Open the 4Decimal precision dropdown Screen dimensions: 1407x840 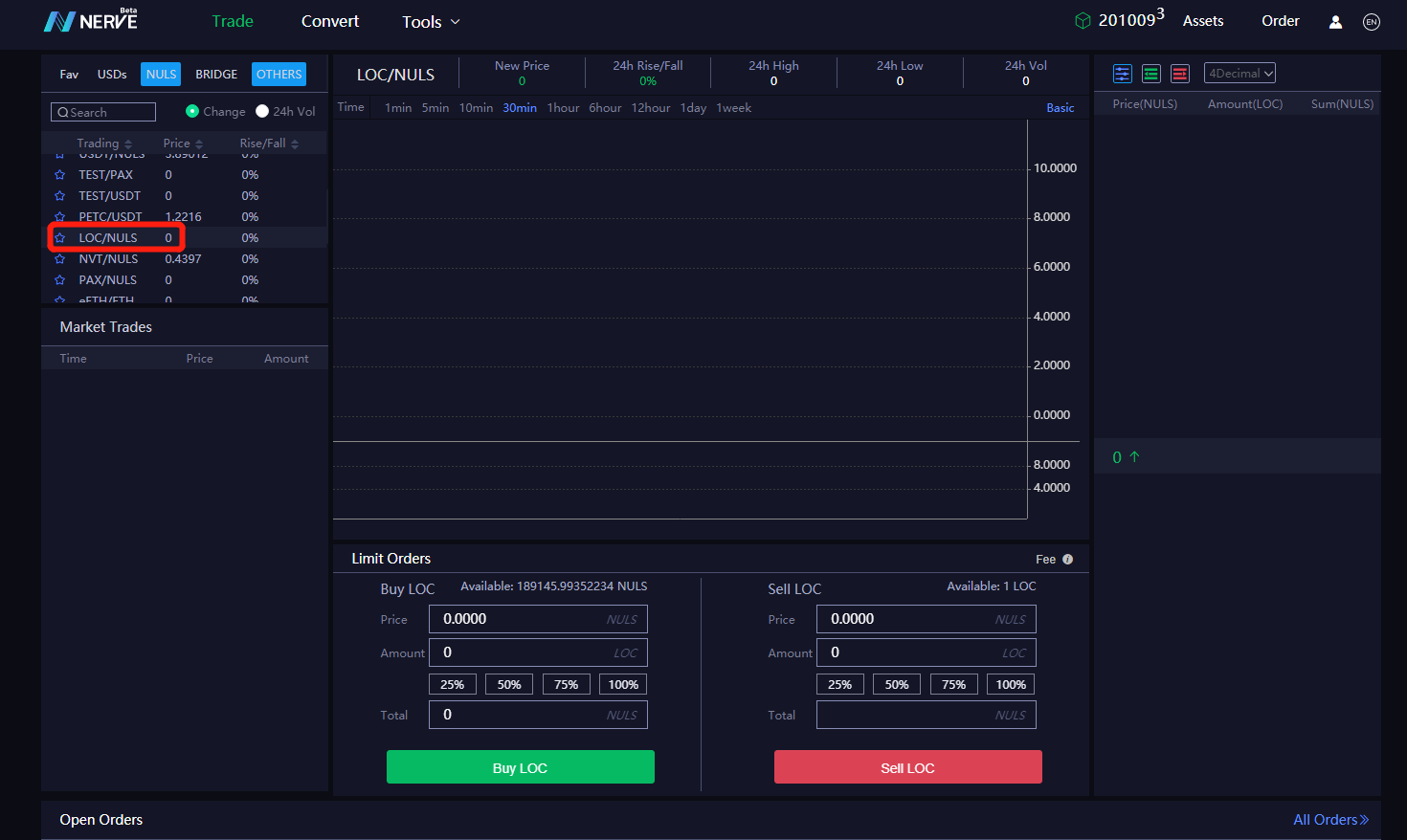(1239, 74)
